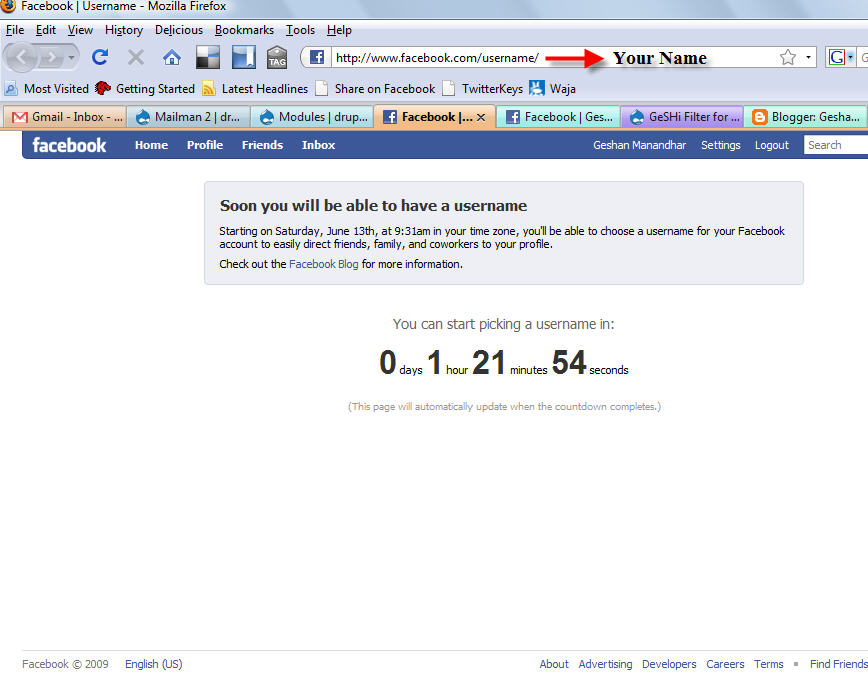The height and width of the screenshot is (689, 868).
Task: Open the Careers footer link
Action: (x=725, y=664)
